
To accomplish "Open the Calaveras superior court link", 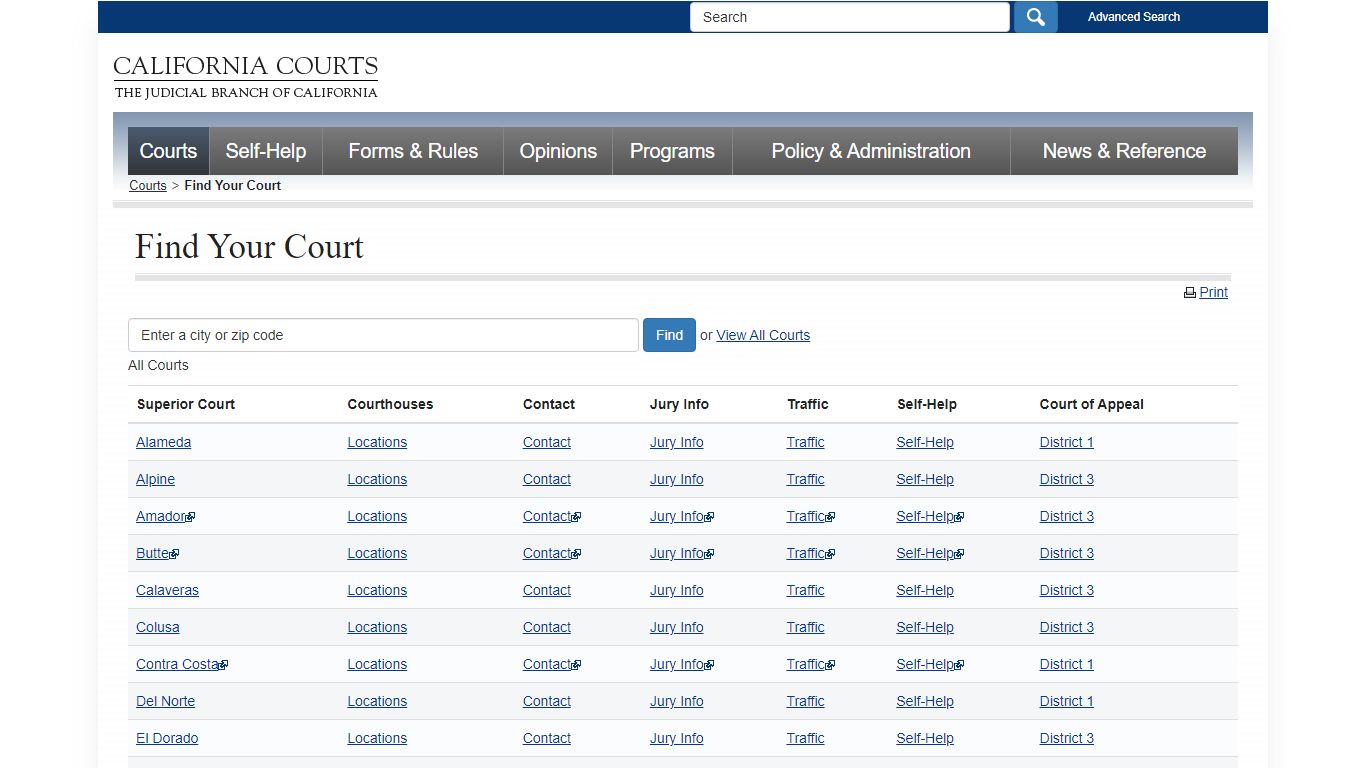I will (x=167, y=590).
